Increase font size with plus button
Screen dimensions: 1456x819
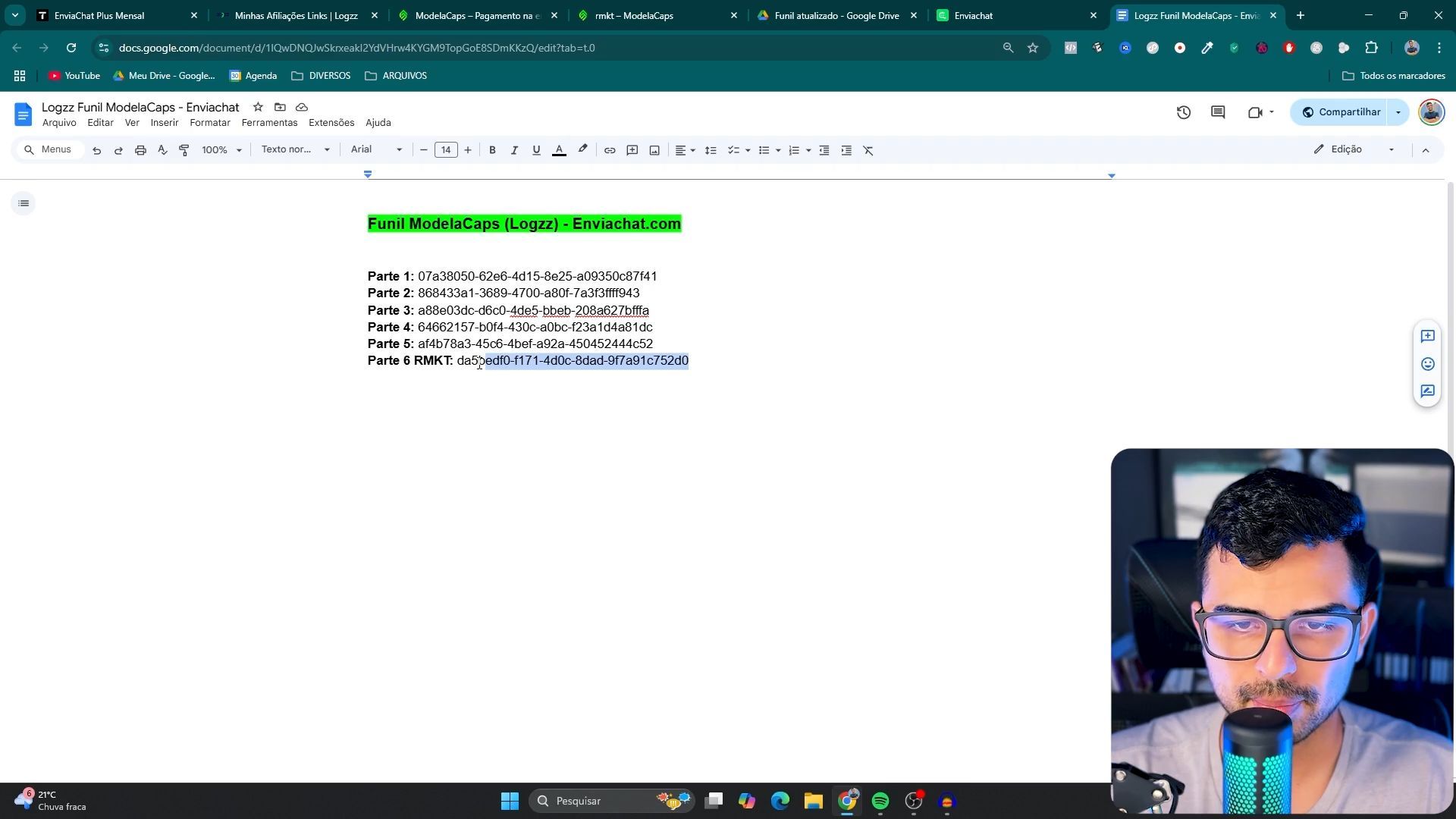pyautogui.click(x=468, y=150)
